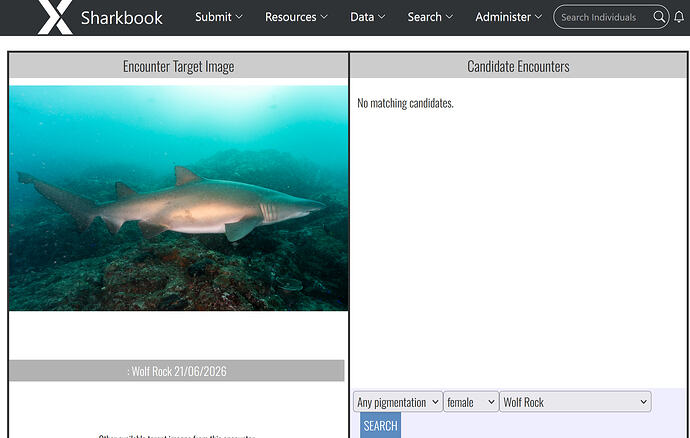Open the Administer menu

click(508, 17)
